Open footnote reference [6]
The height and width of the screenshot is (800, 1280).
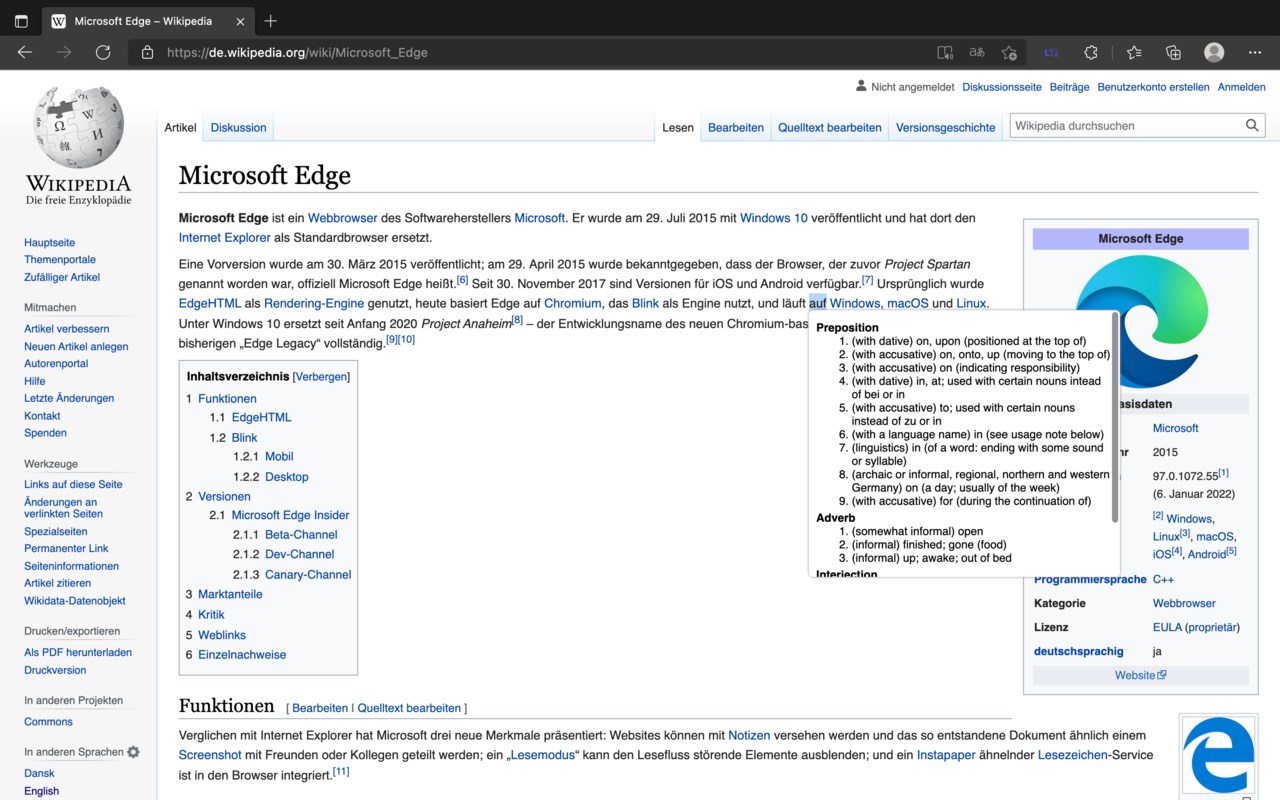coord(462,280)
